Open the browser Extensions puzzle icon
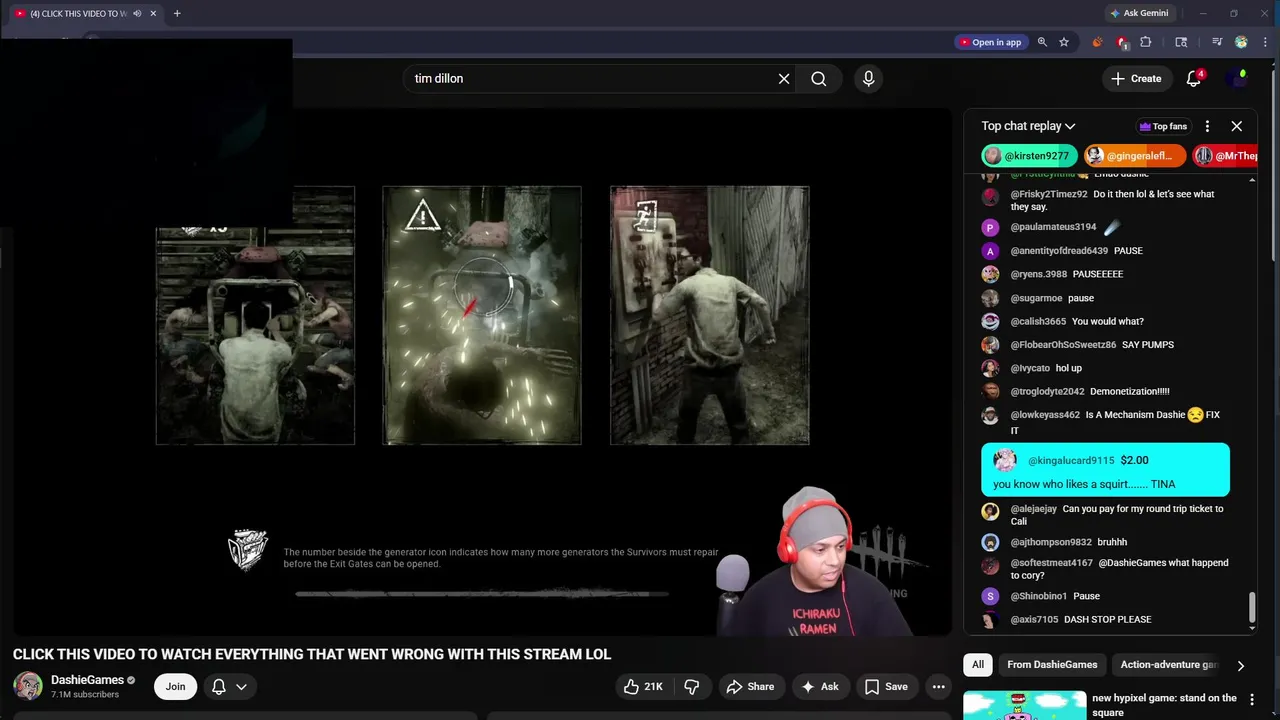Image resolution: width=1280 pixels, height=720 pixels. tap(1146, 42)
